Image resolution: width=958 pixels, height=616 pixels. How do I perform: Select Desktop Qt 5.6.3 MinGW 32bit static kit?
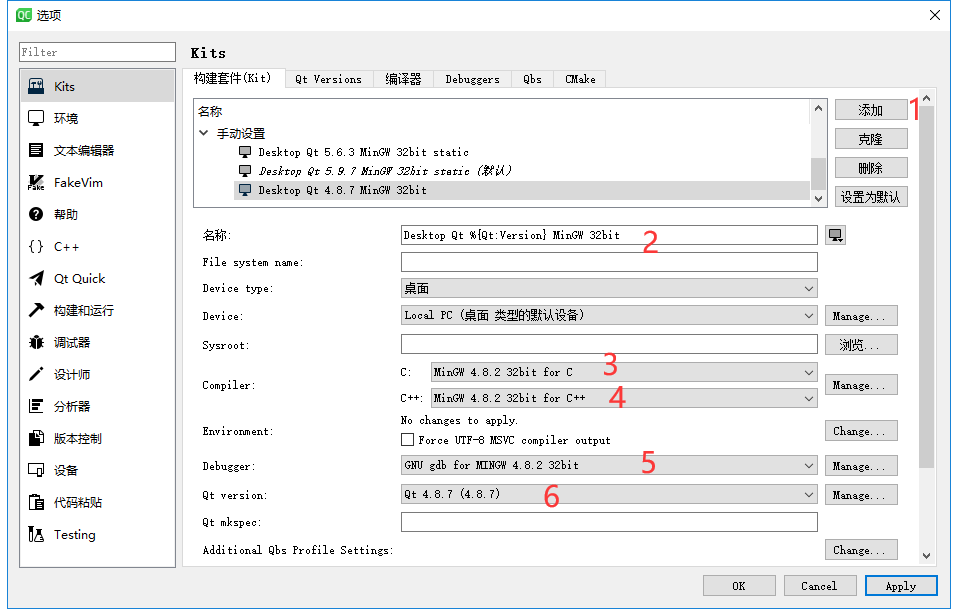[364, 152]
